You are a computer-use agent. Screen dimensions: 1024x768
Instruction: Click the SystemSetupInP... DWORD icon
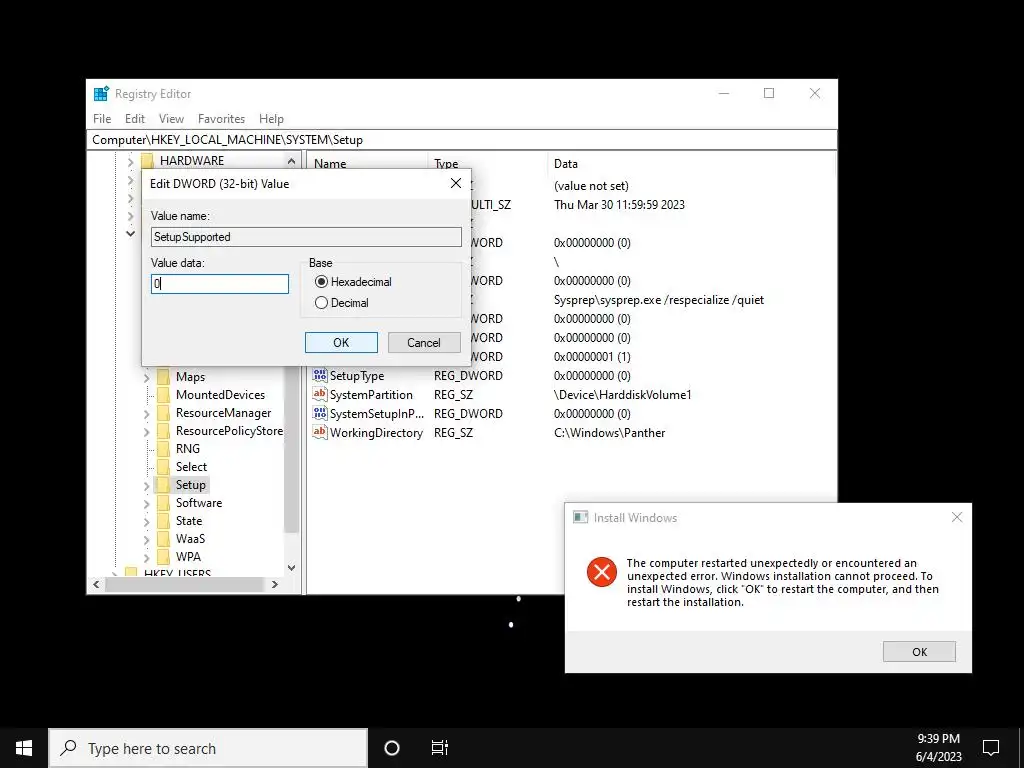(x=319, y=413)
